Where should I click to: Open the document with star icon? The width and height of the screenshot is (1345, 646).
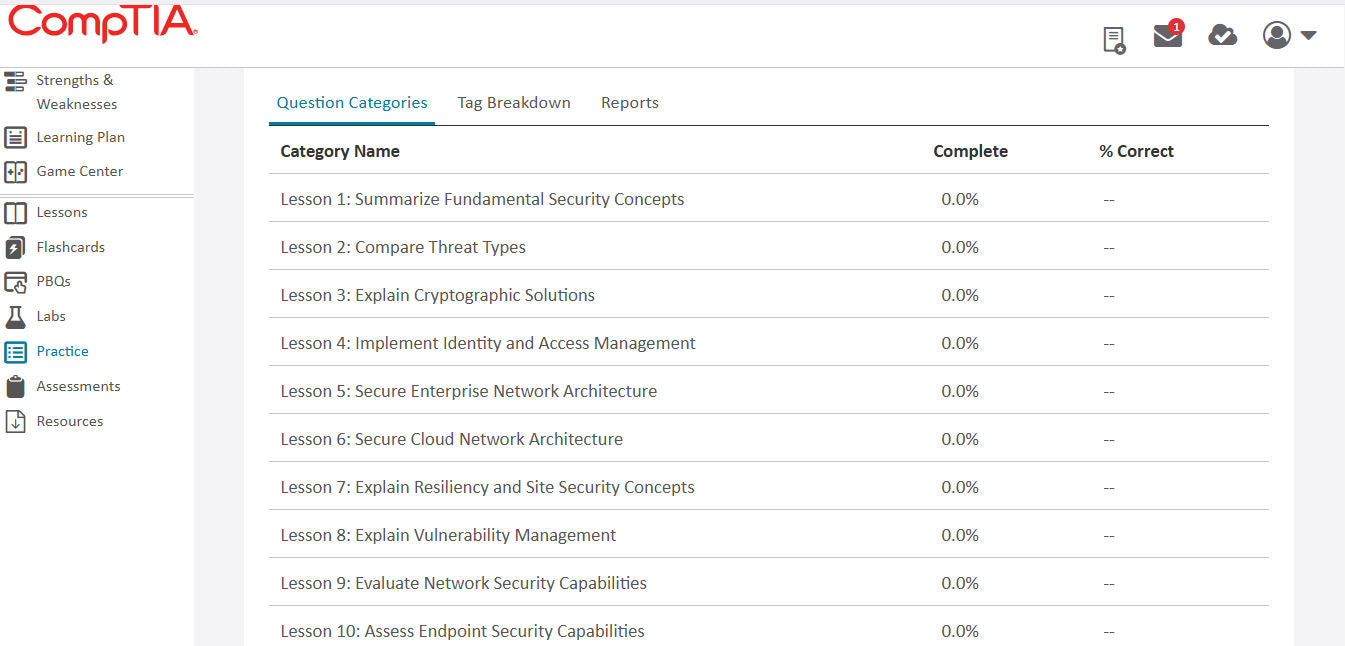(x=1113, y=38)
